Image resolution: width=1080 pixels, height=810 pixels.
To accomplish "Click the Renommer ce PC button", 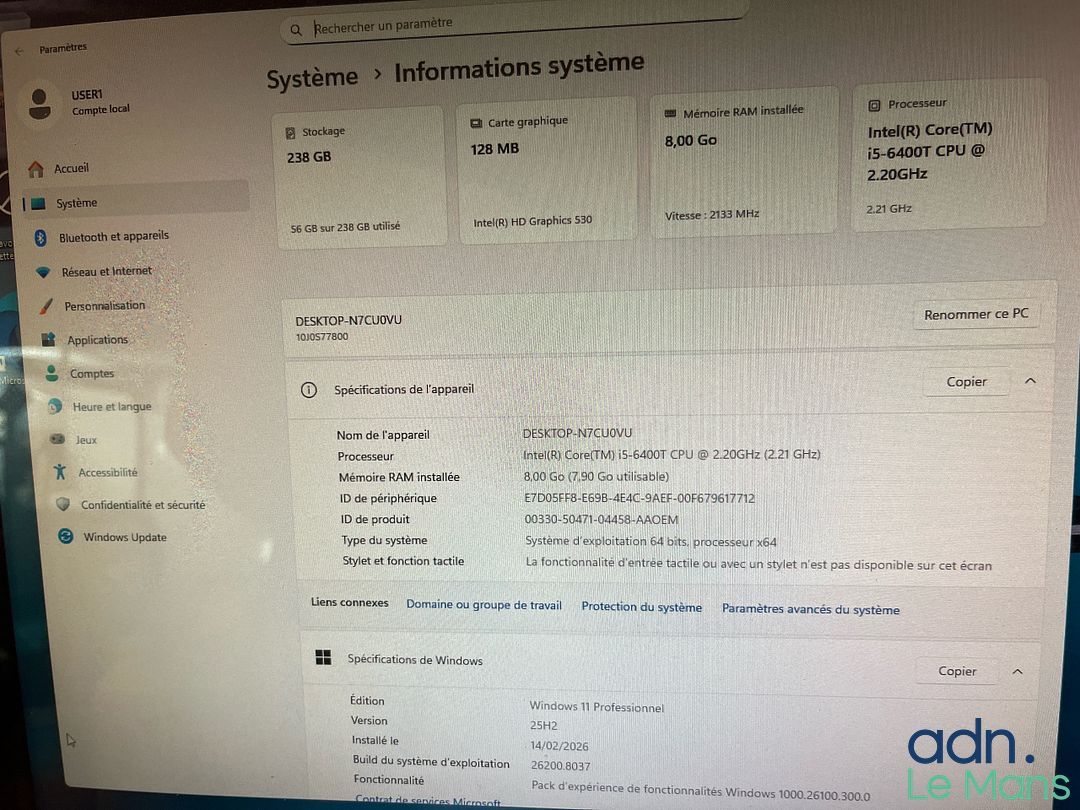I will (976, 314).
